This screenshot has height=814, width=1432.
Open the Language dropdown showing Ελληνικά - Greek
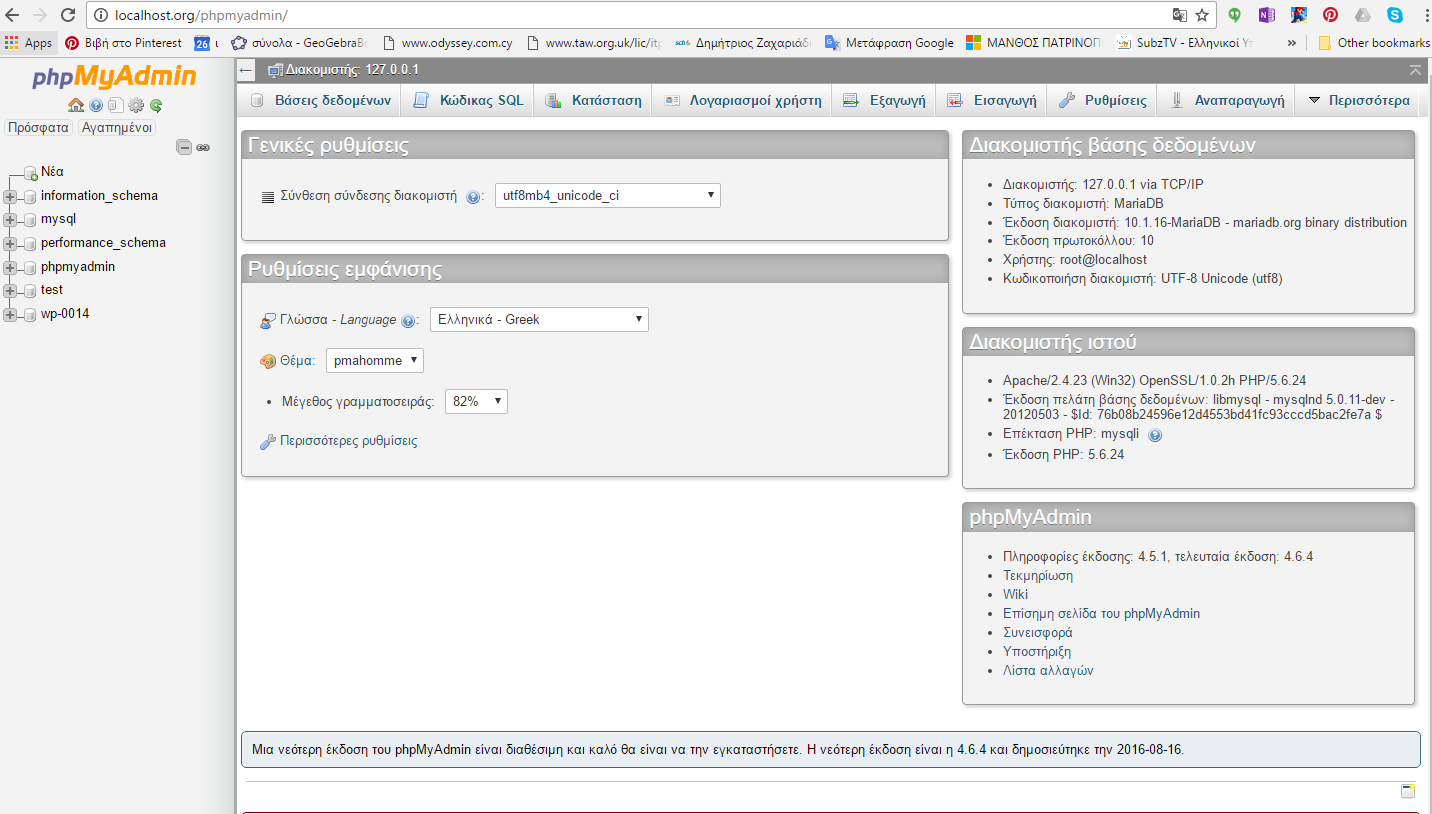click(x=539, y=320)
